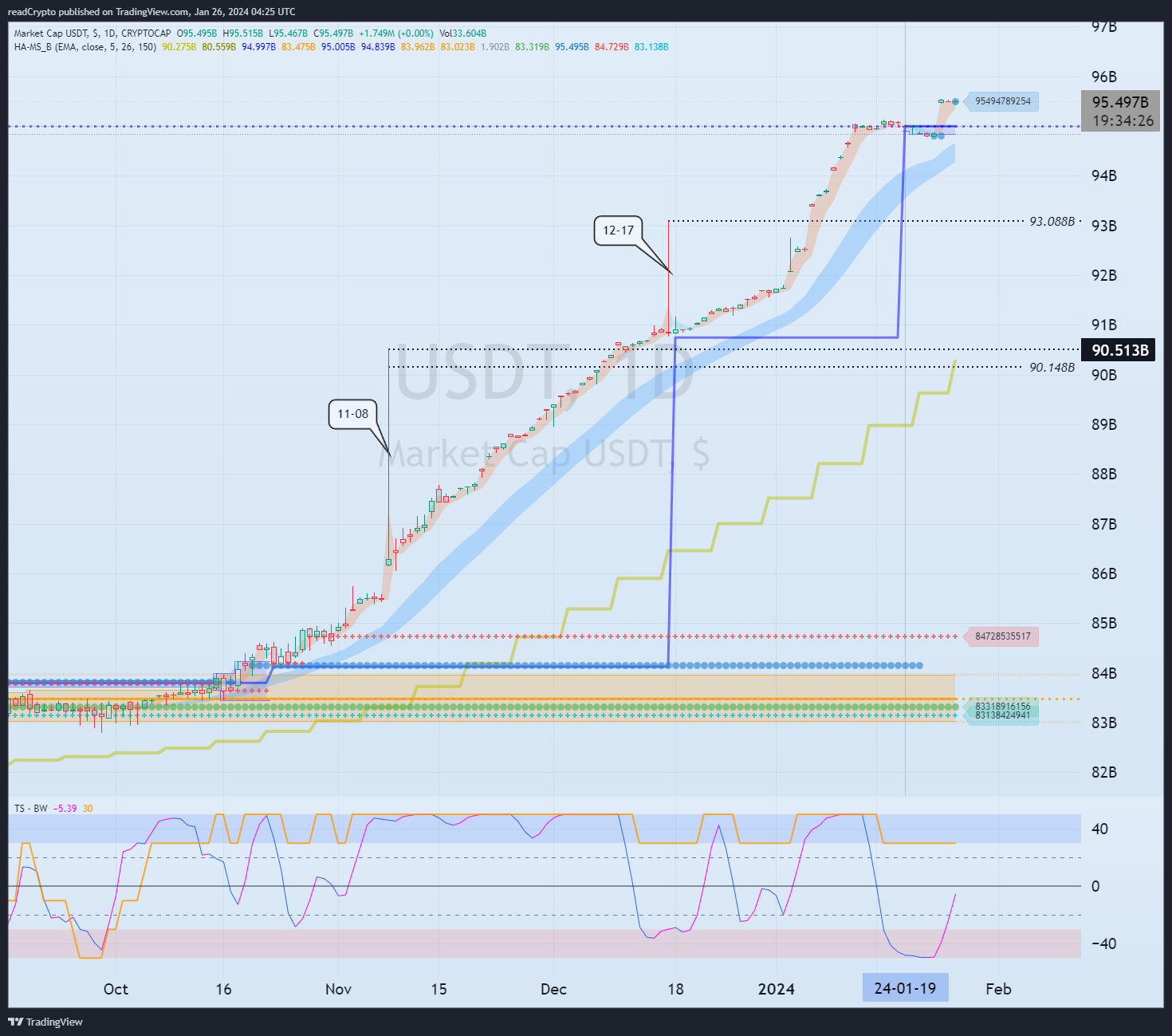Click the 94B price axis tick
1172x1036 pixels.
(1104, 176)
